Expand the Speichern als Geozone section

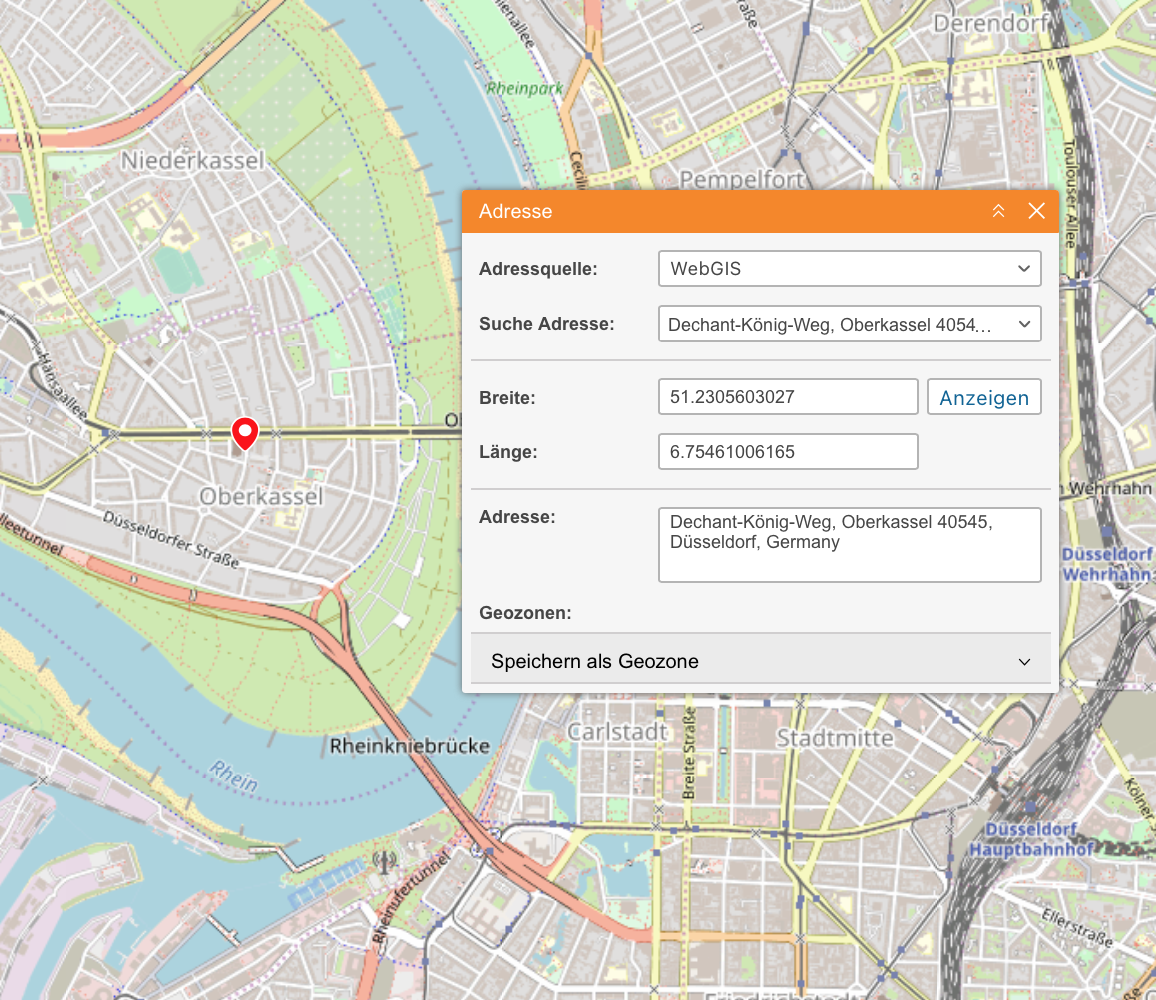pyautogui.click(x=760, y=661)
